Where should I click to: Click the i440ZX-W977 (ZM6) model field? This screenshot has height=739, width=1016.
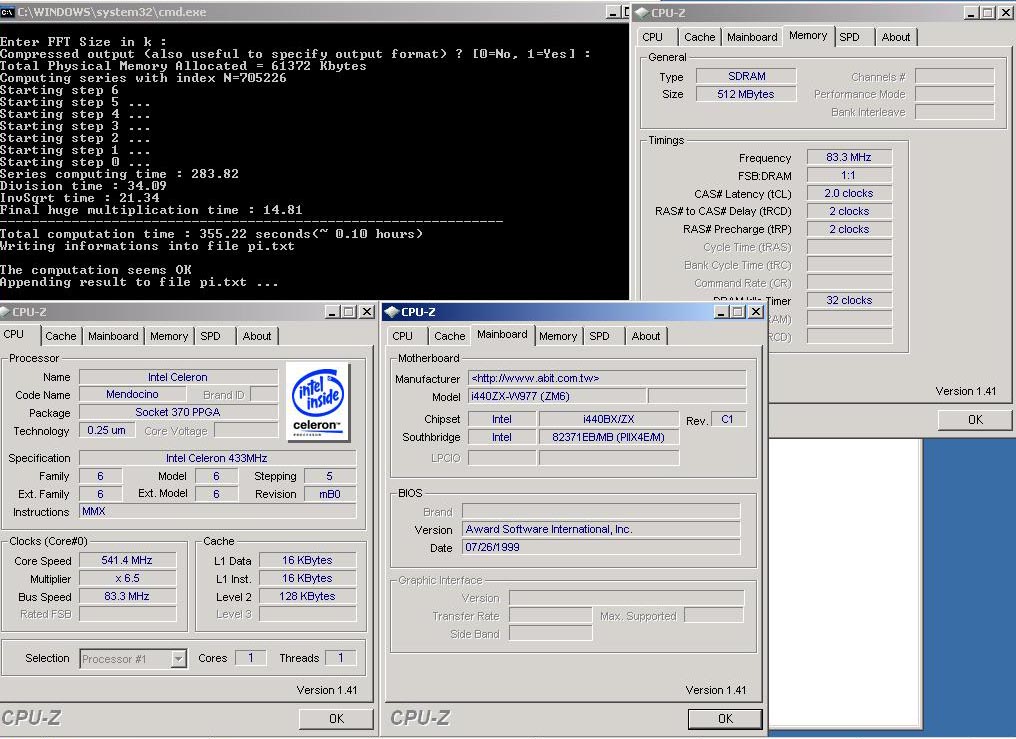pos(557,396)
